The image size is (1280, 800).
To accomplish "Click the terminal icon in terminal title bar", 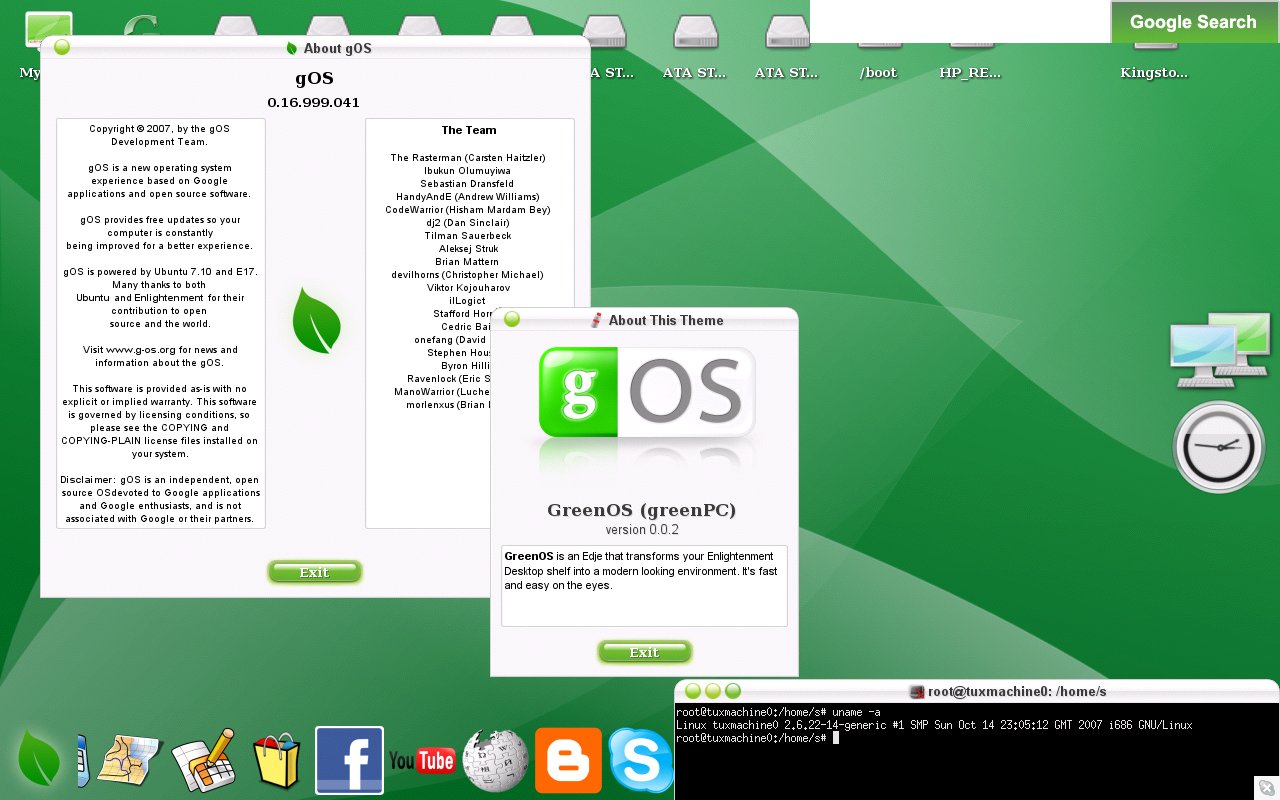I will click(x=916, y=691).
